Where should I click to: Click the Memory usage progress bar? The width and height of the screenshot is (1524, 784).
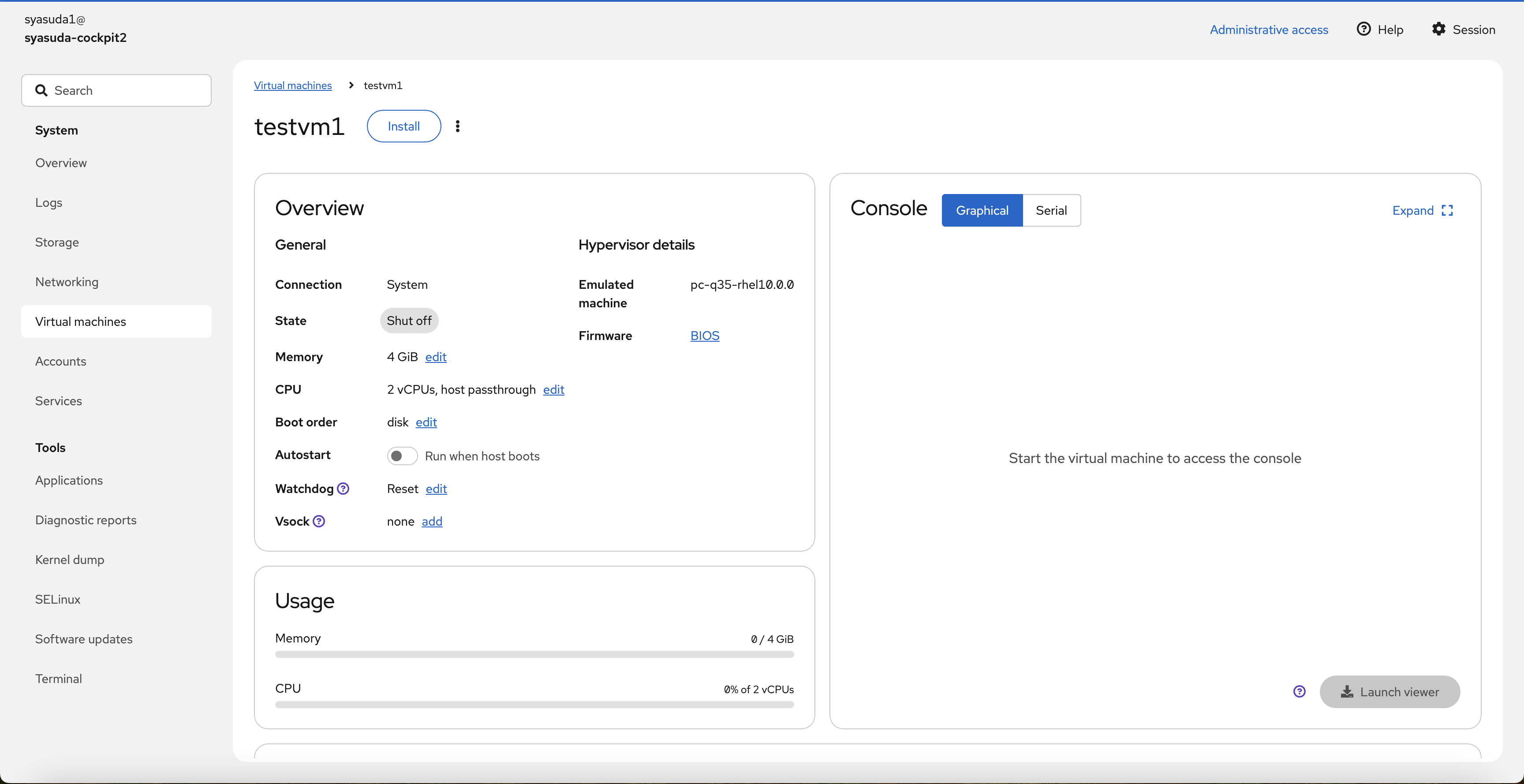[534, 654]
